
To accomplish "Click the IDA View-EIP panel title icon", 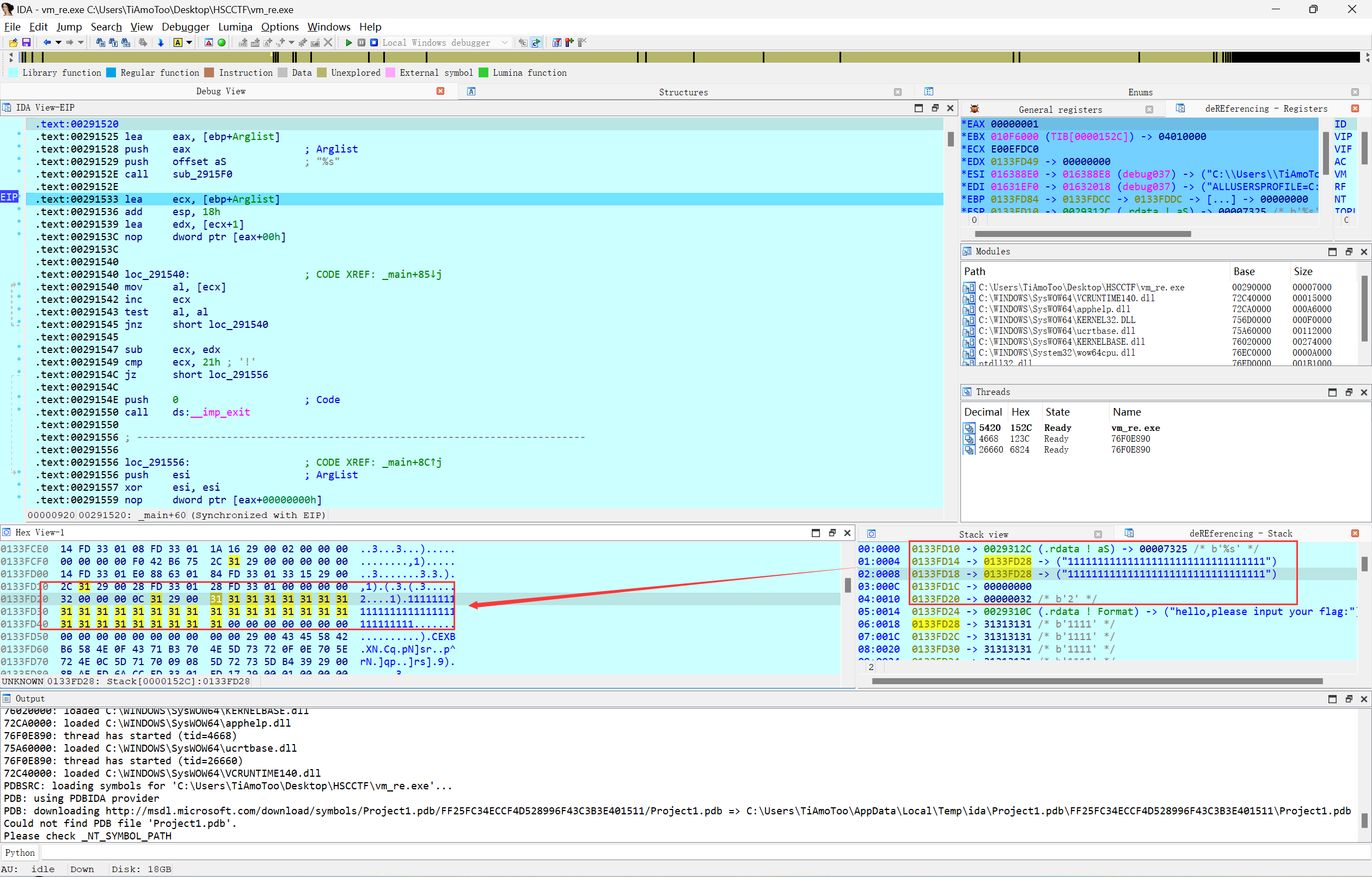I will (x=7, y=107).
